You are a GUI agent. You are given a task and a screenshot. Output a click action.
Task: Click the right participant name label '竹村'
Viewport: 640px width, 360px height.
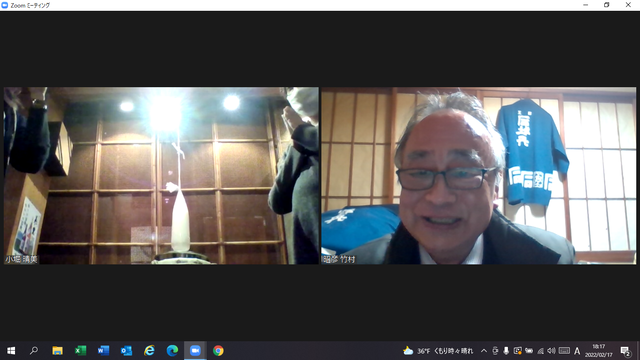click(339, 259)
